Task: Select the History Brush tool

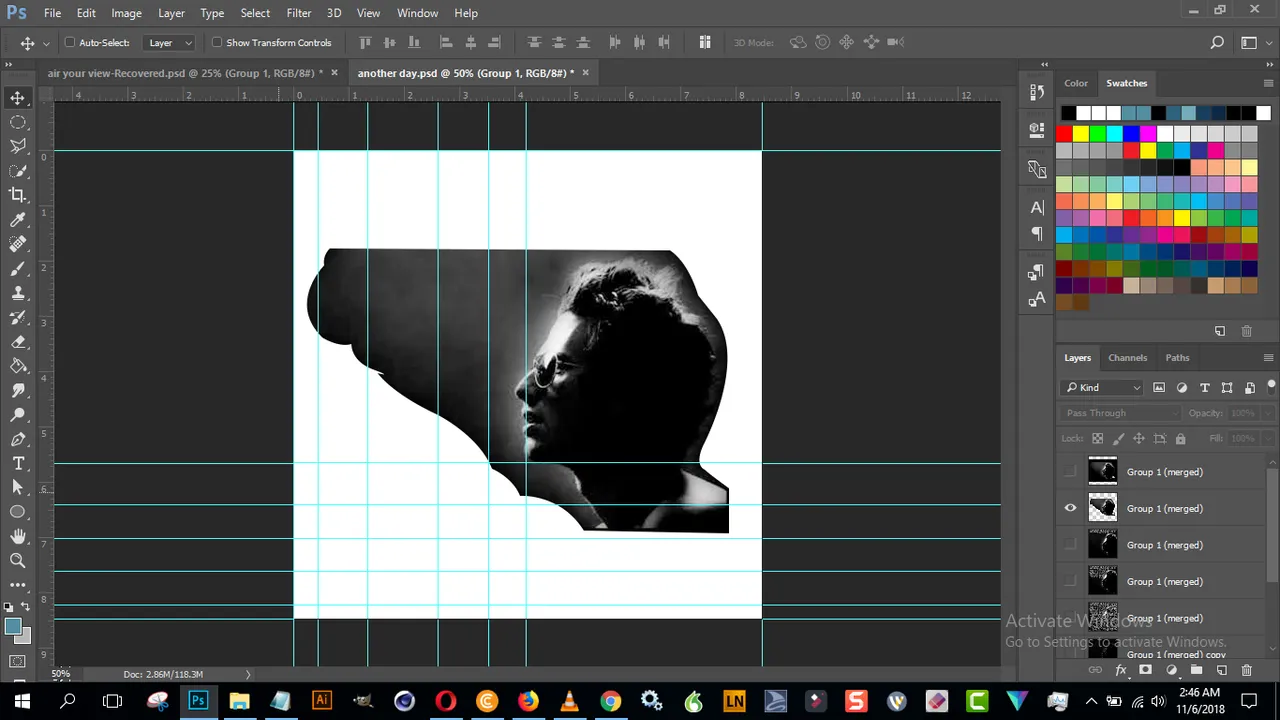Action: pyautogui.click(x=18, y=318)
